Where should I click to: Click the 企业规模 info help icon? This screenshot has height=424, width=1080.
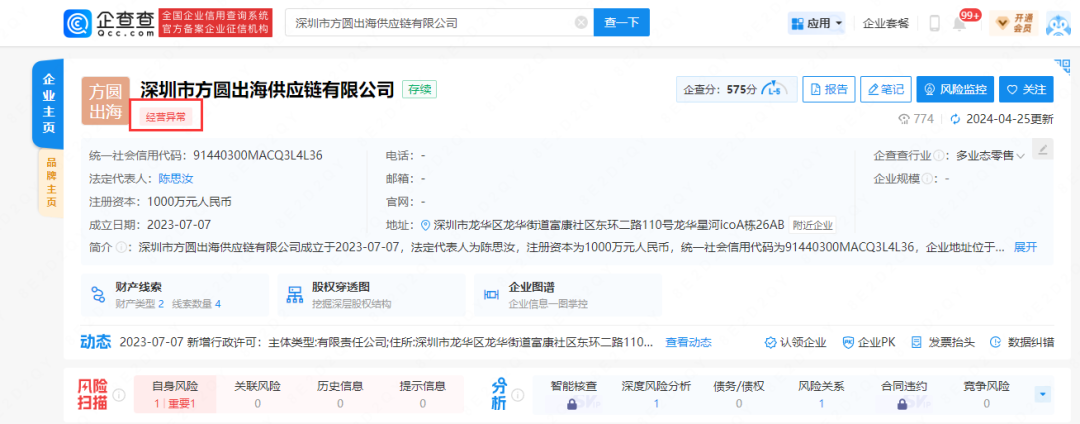point(927,179)
